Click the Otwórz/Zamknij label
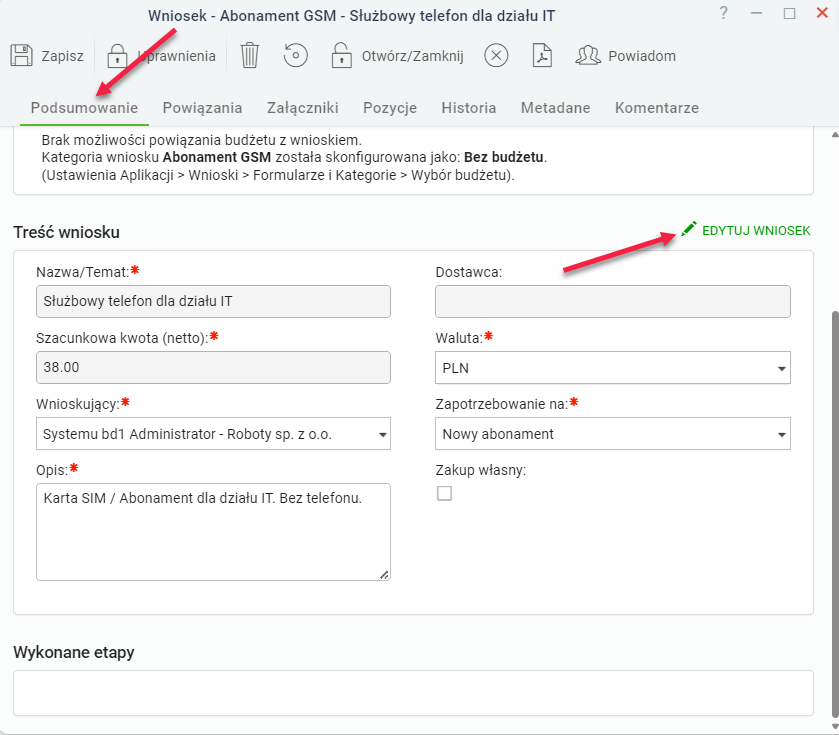This screenshot has width=839, height=735. [413, 56]
